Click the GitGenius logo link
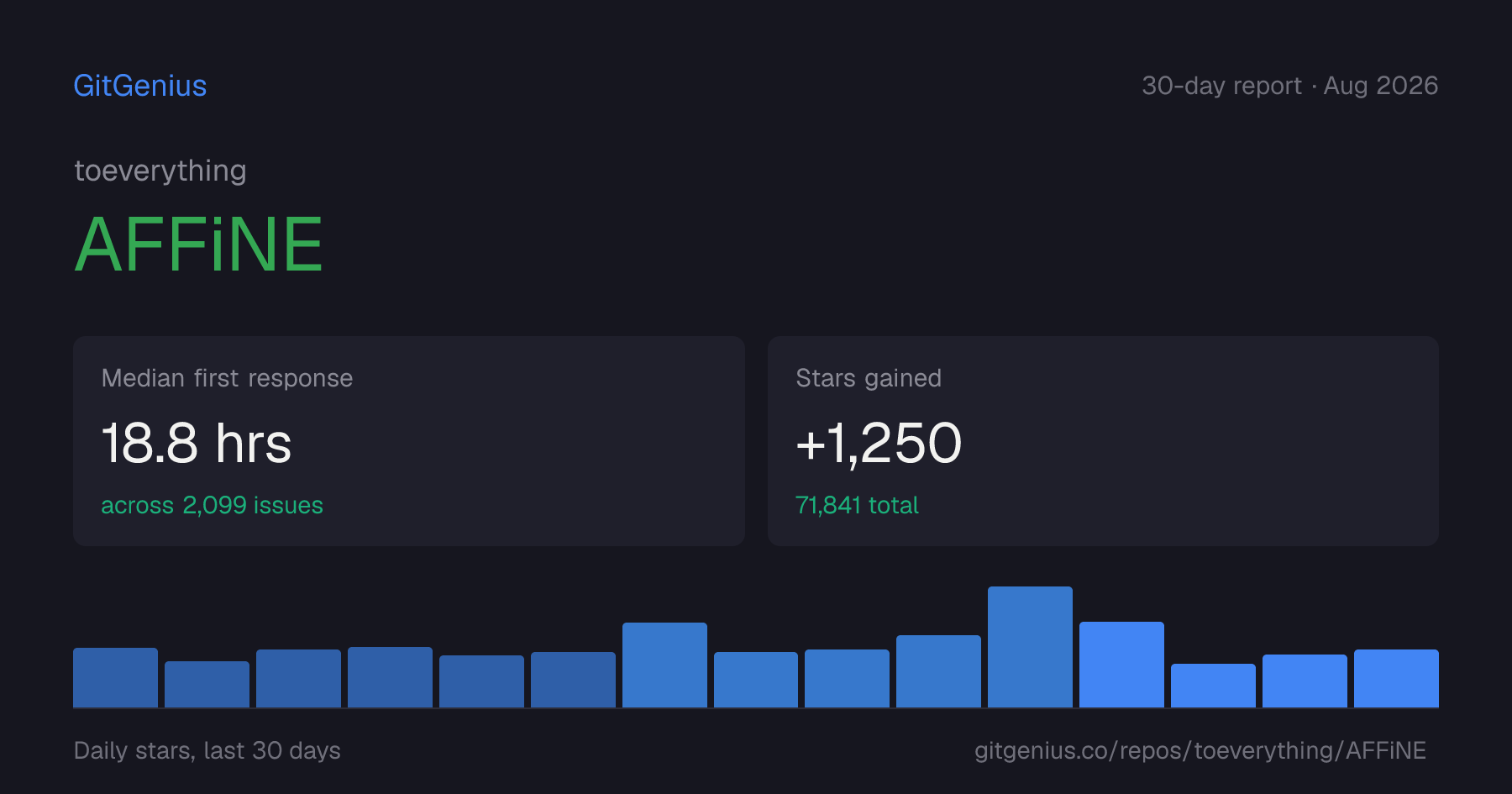 140,86
